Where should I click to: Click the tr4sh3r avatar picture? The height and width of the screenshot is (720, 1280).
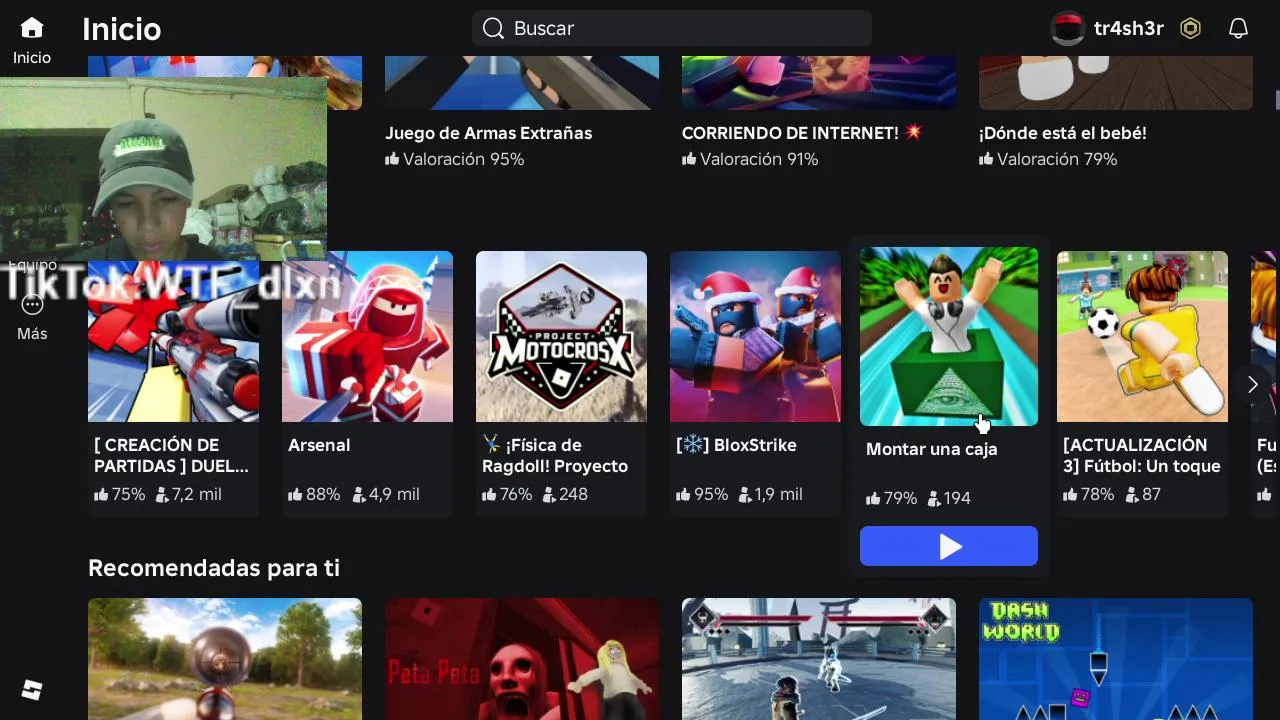point(1068,28)
